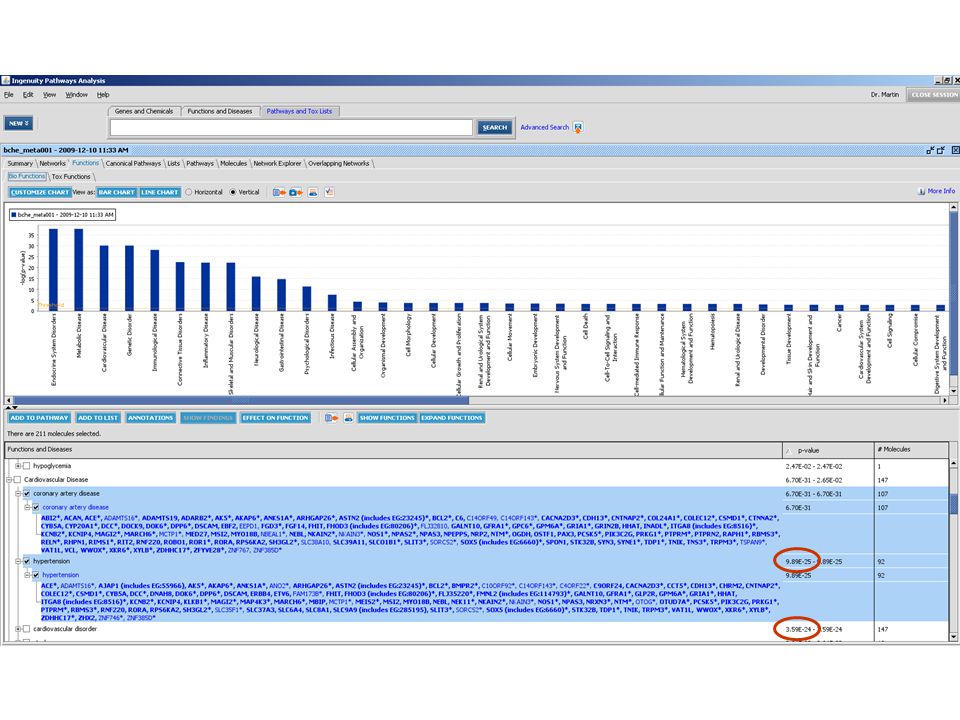Viewport: 960px width, 720px height.
Task: Click the More Info icon
Action: (921, 191)
